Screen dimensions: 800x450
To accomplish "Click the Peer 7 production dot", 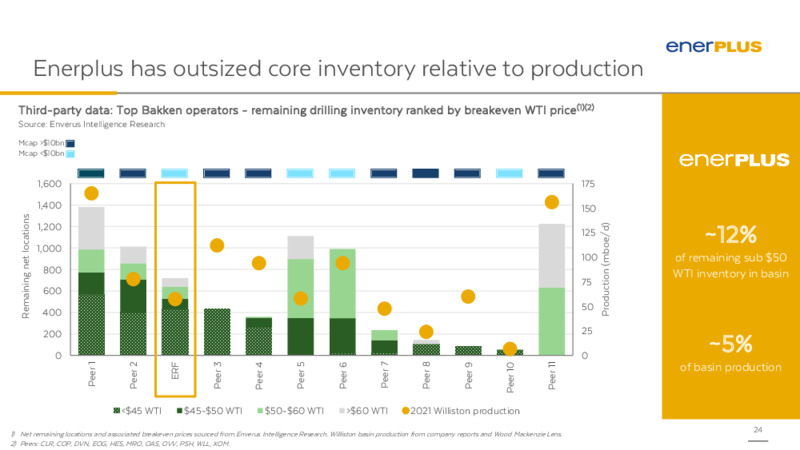I will [384, 309].
